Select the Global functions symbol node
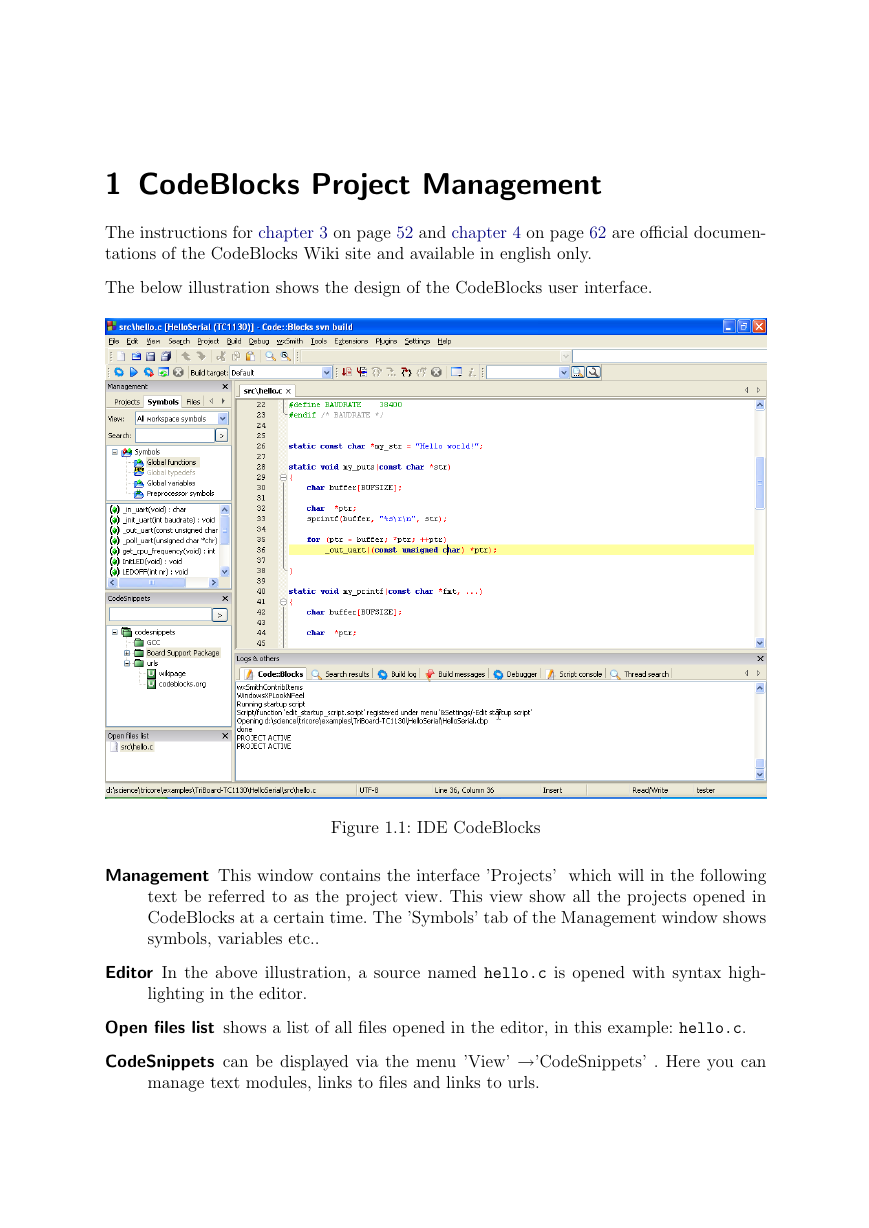Image resolution: width=869 pixels, height=1228 pixels. click(x=172, y=463)
